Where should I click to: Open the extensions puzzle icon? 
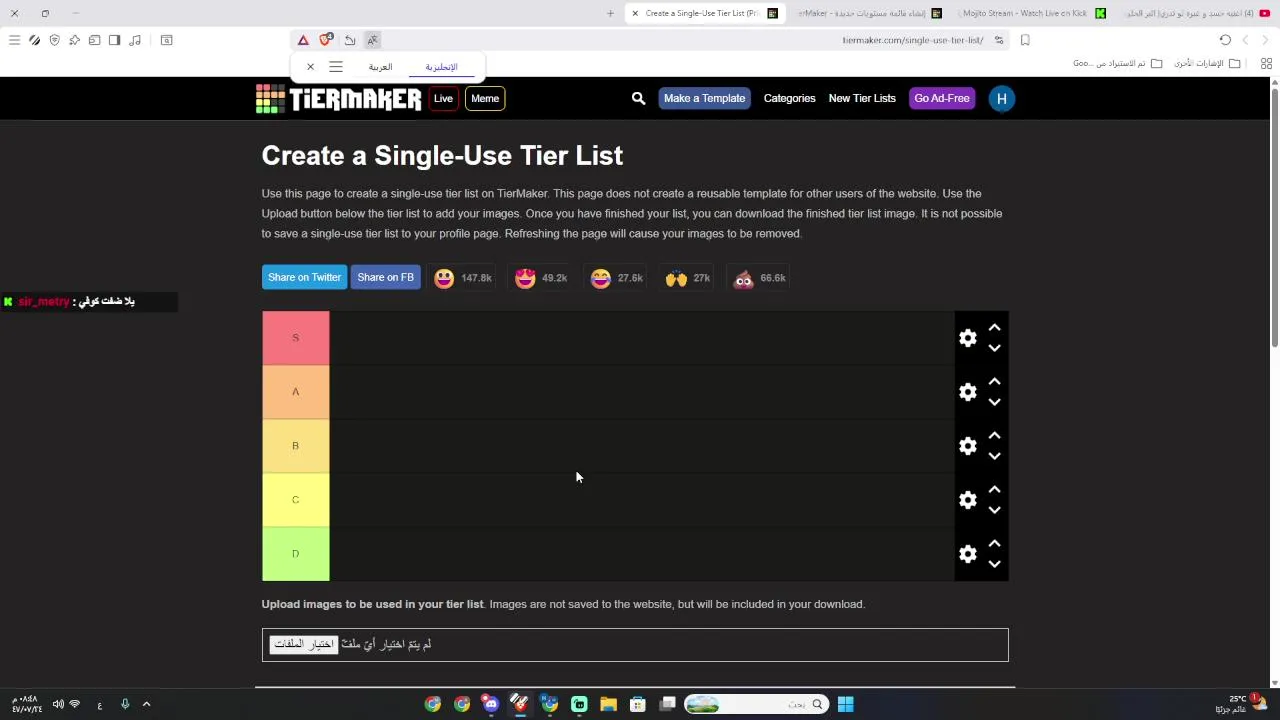click(74, 40)
